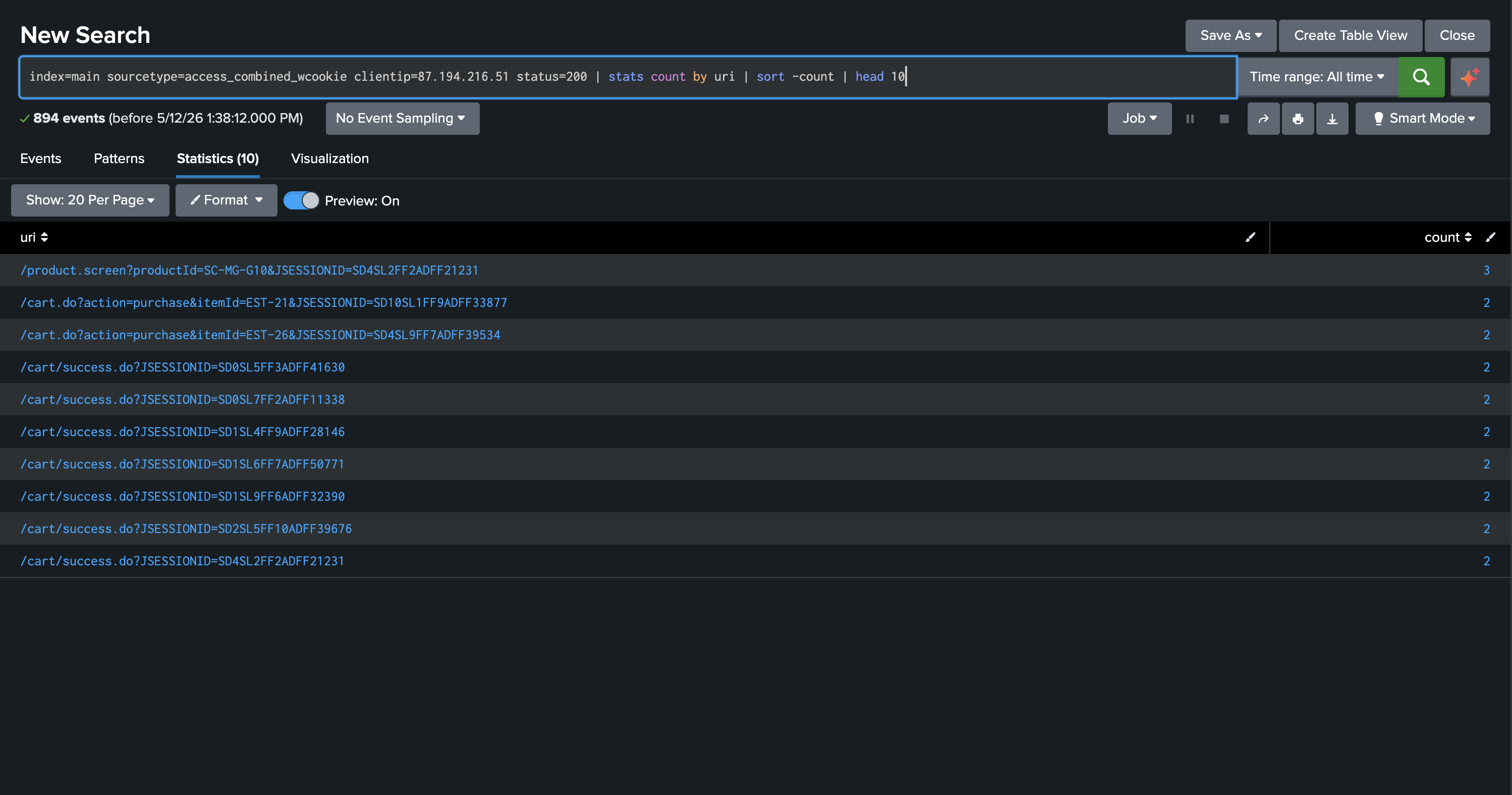
Task: Select uri ending SD0SL5FF3ADFF41630
Action: coord(183,367)
